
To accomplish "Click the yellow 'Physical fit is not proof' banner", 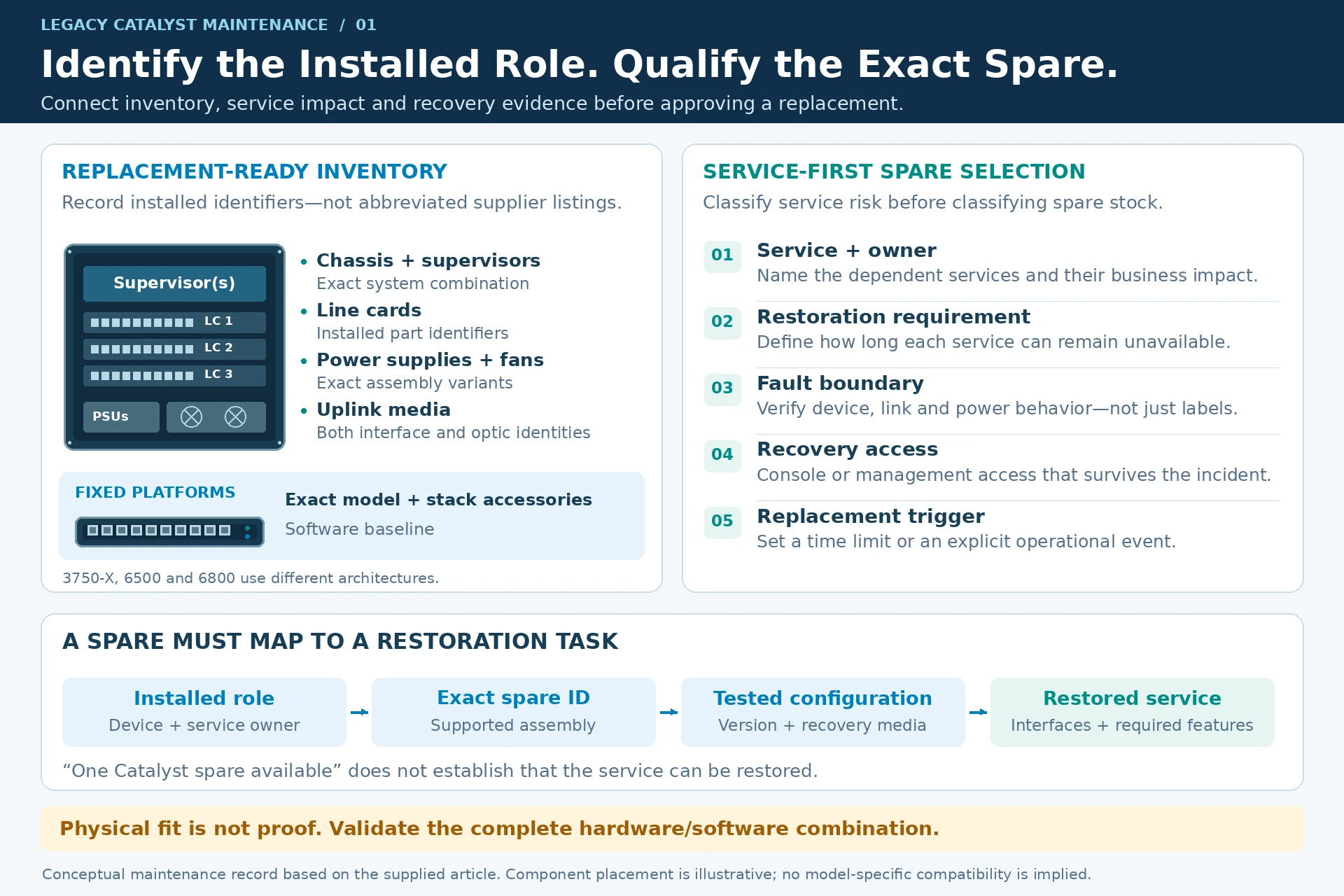I will 672,829.
